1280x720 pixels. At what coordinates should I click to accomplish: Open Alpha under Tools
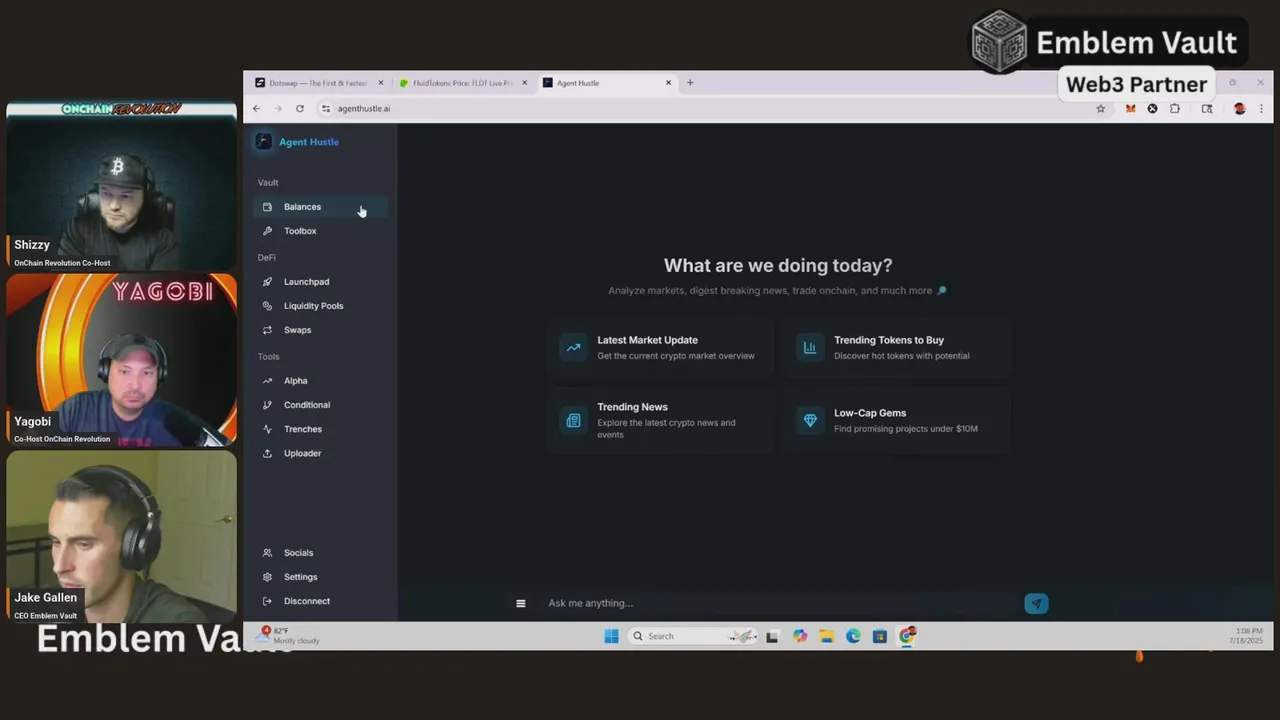point(320,381)
